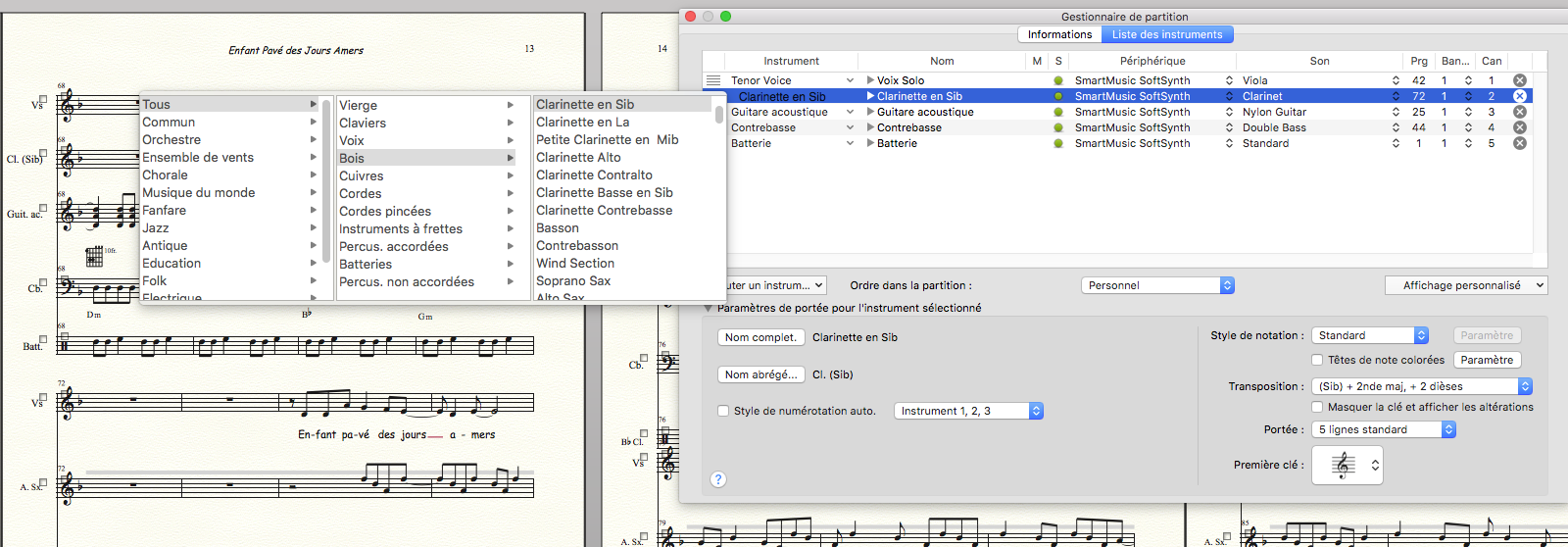Click the Nom complet button
This screenshot has height=547, width=1568.
click(x=760, y=337)
